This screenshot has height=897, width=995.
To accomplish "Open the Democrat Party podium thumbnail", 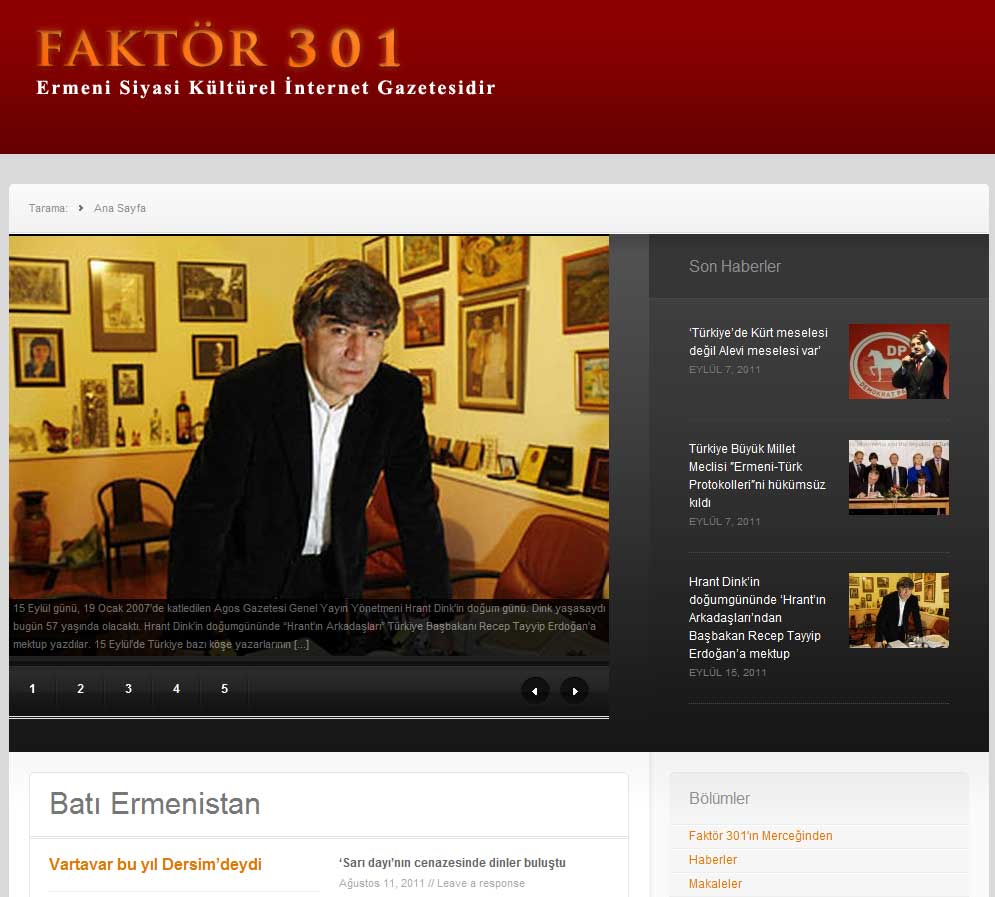I will click(x=898, y=361).
